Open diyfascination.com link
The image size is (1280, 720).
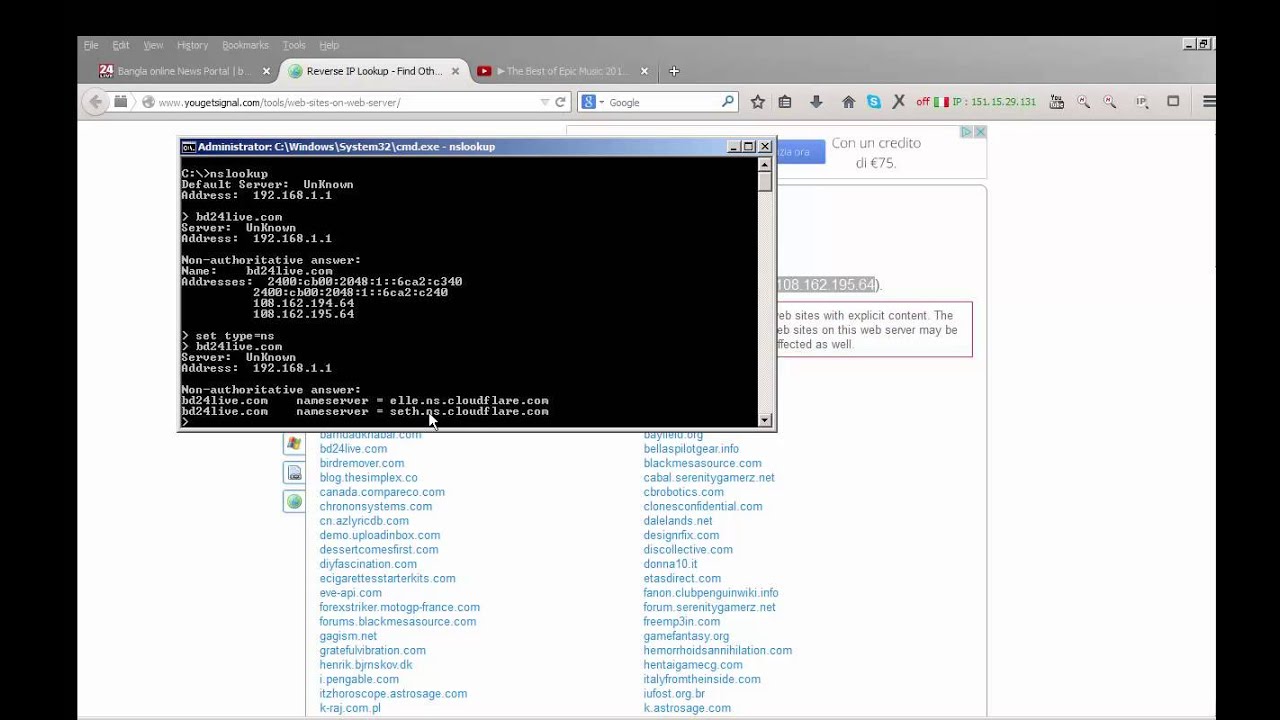(368, 564)
